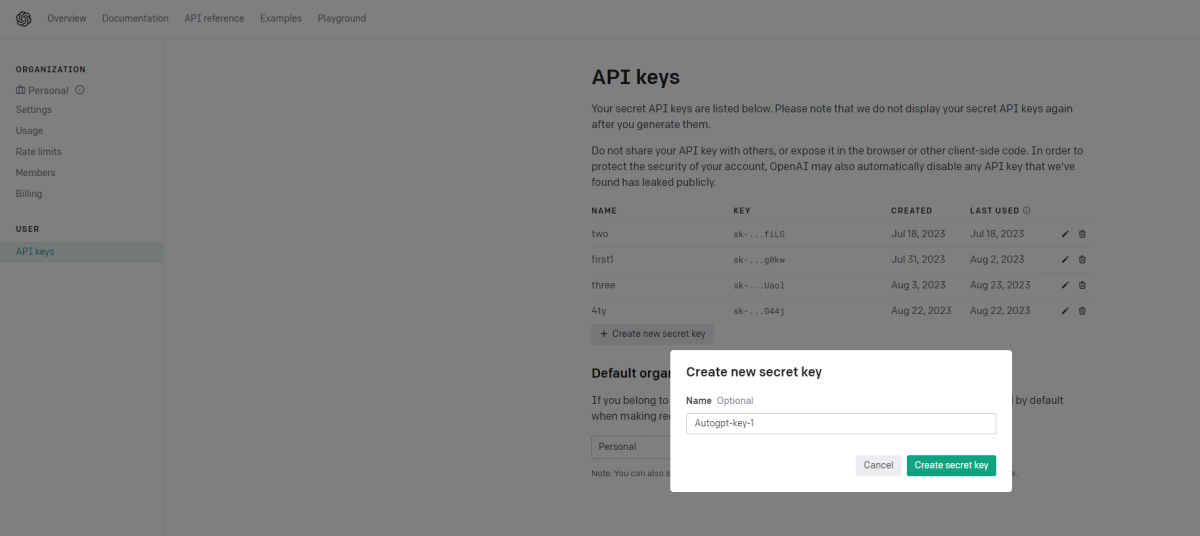
Task: Open Members in the sidebar
Action: pos(35,173)
